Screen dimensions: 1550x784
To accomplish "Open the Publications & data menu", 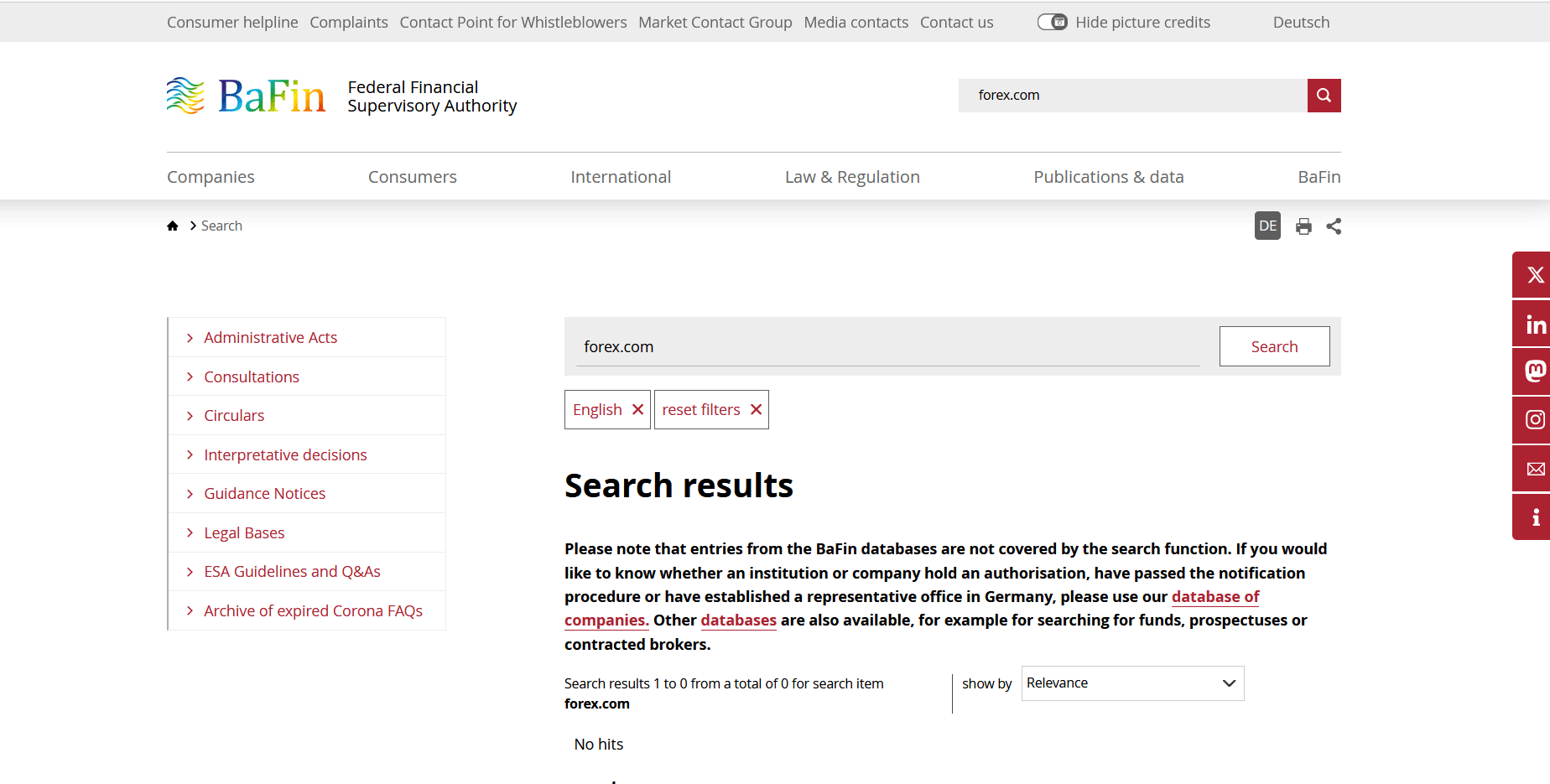I will (x=1109, y=177).
